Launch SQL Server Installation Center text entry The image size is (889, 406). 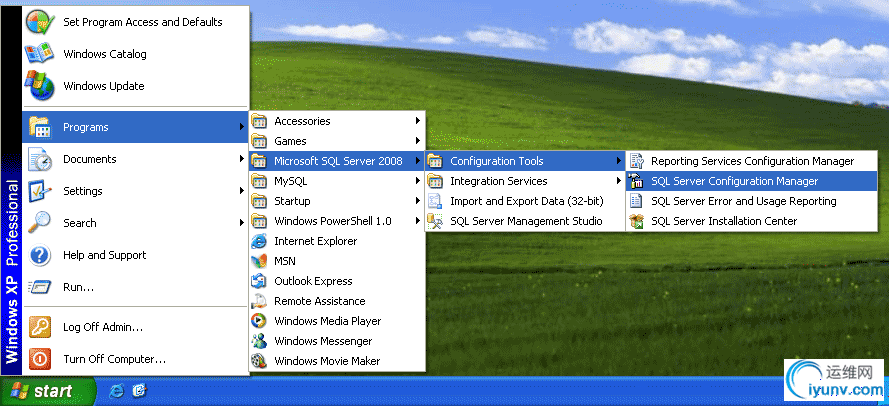pos(724,221)
